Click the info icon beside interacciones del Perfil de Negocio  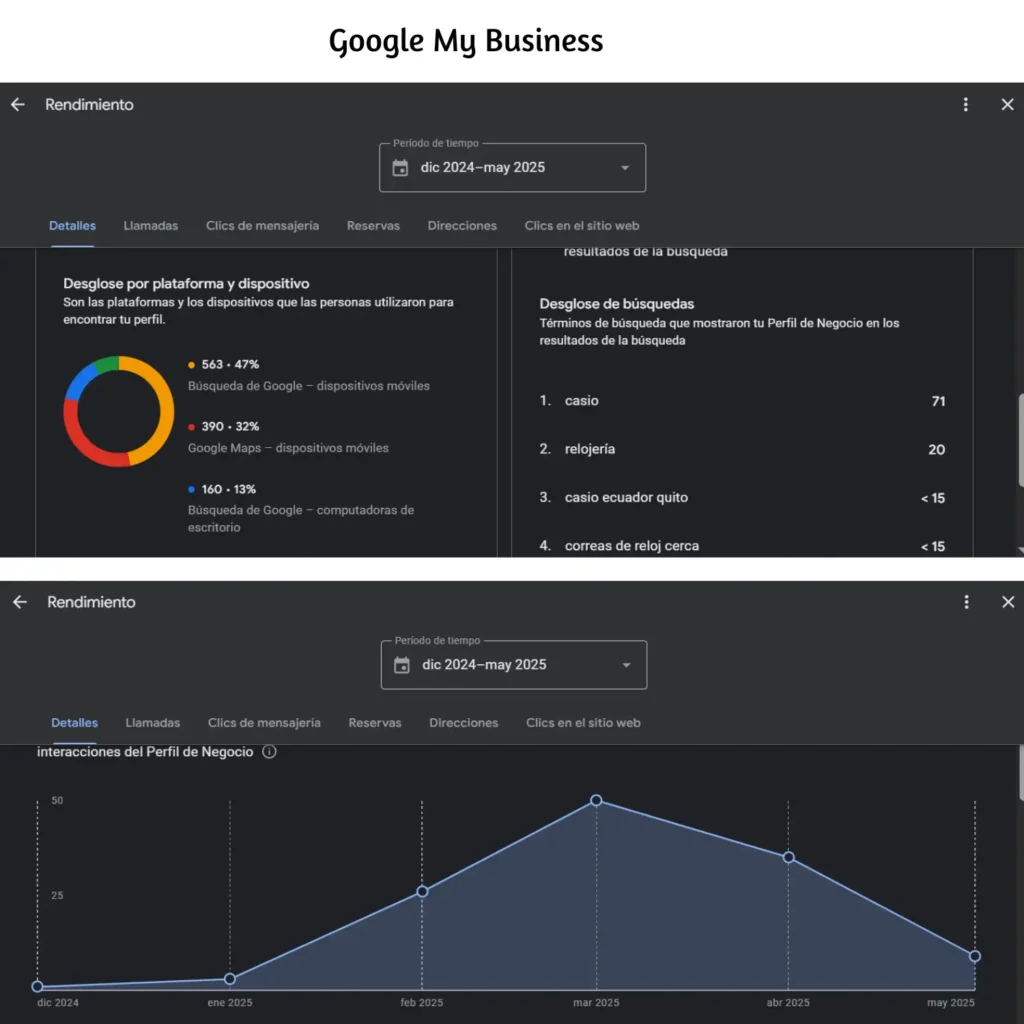269,752
